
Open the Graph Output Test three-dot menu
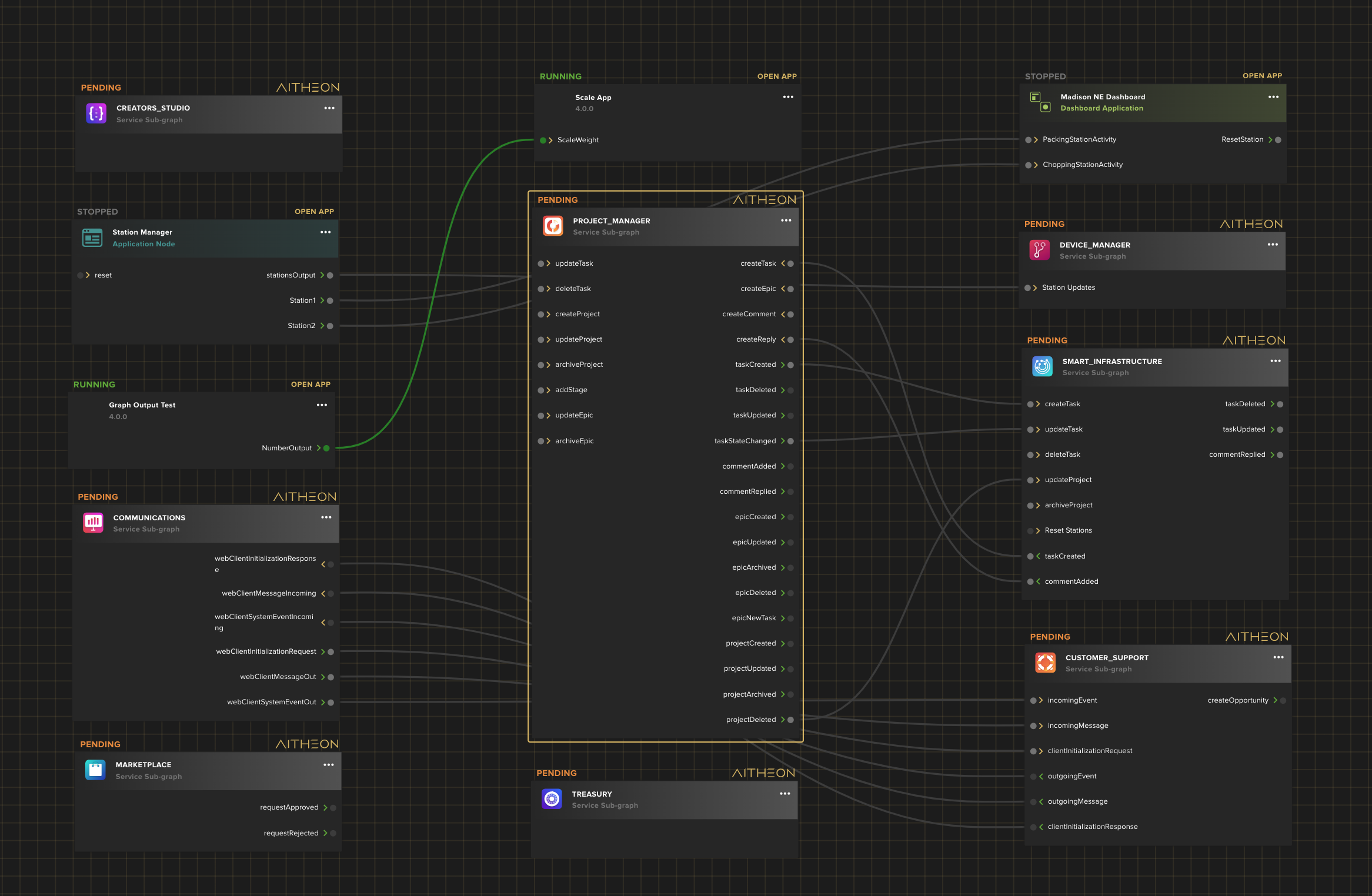322,405
